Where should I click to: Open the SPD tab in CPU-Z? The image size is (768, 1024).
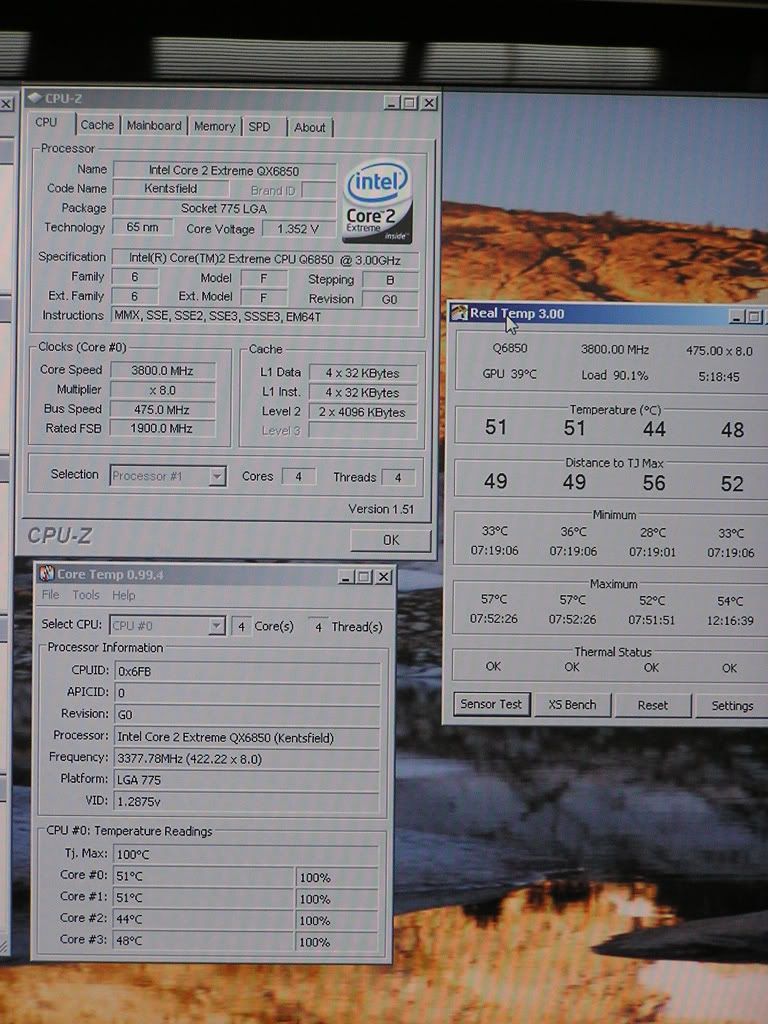[259, 127]
